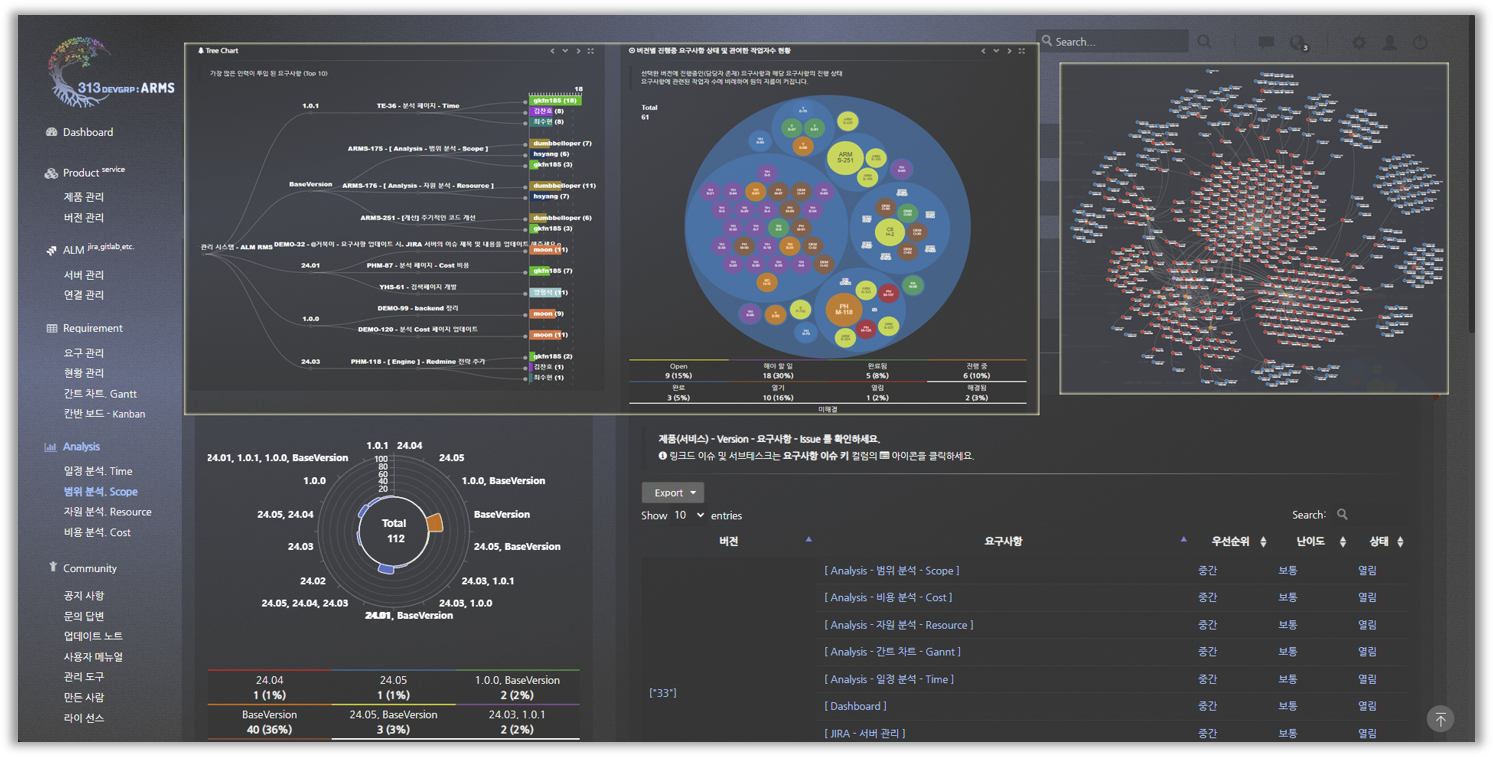The width and height of the screenshot is (1493, 757).
Task: Select 자원 분석. Resource in sidebar
Action: click(108, 512)
